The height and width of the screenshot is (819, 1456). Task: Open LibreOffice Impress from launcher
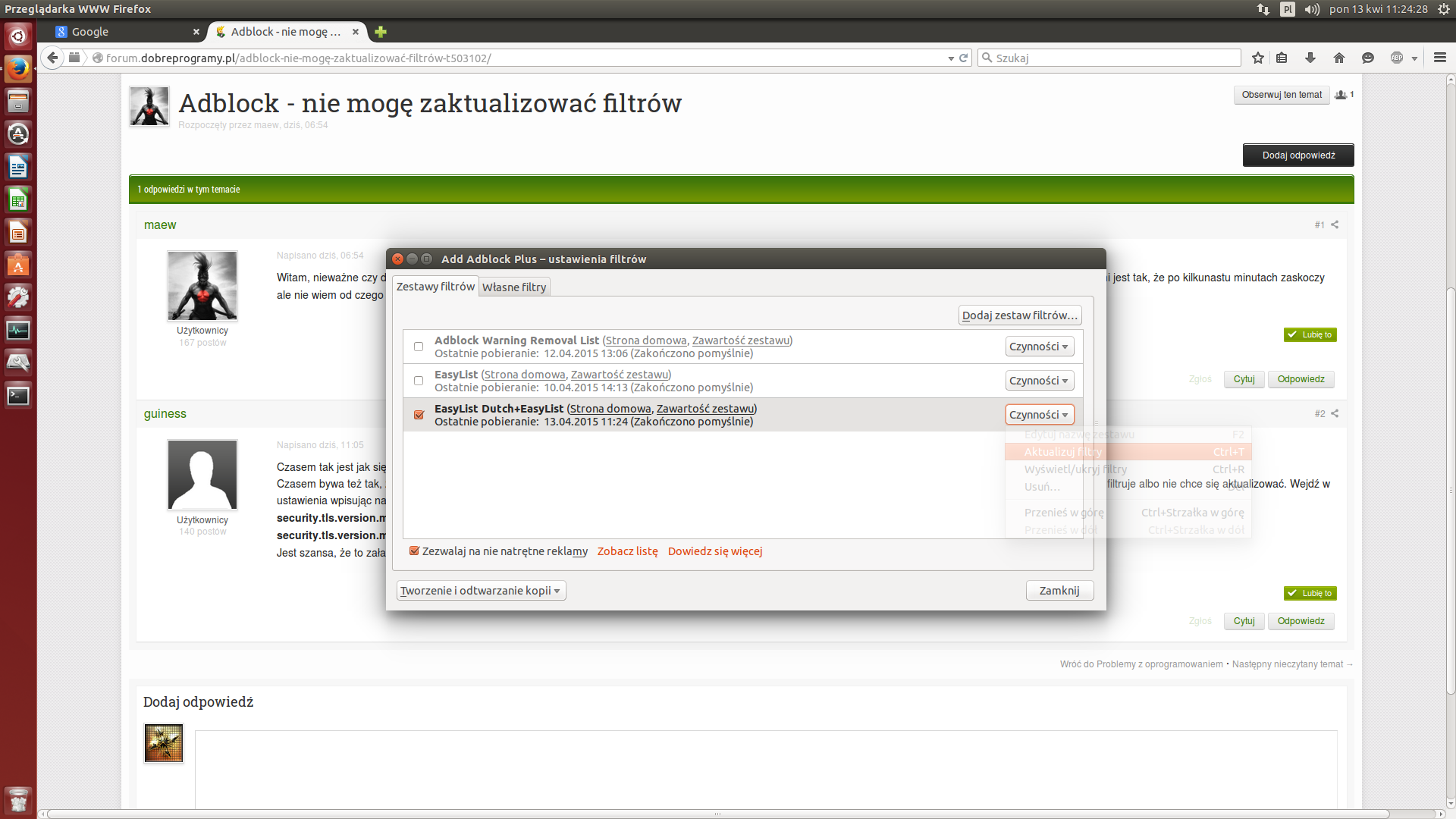click(x=18, y=233)
